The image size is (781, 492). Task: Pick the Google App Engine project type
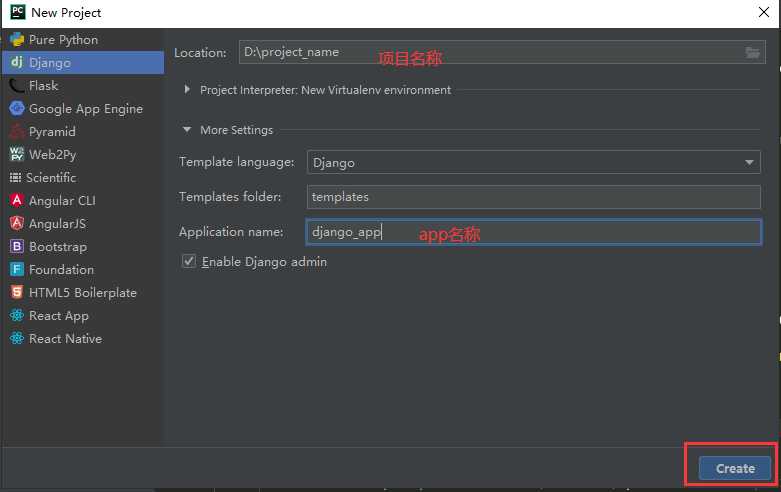click(x=82, y=109)
